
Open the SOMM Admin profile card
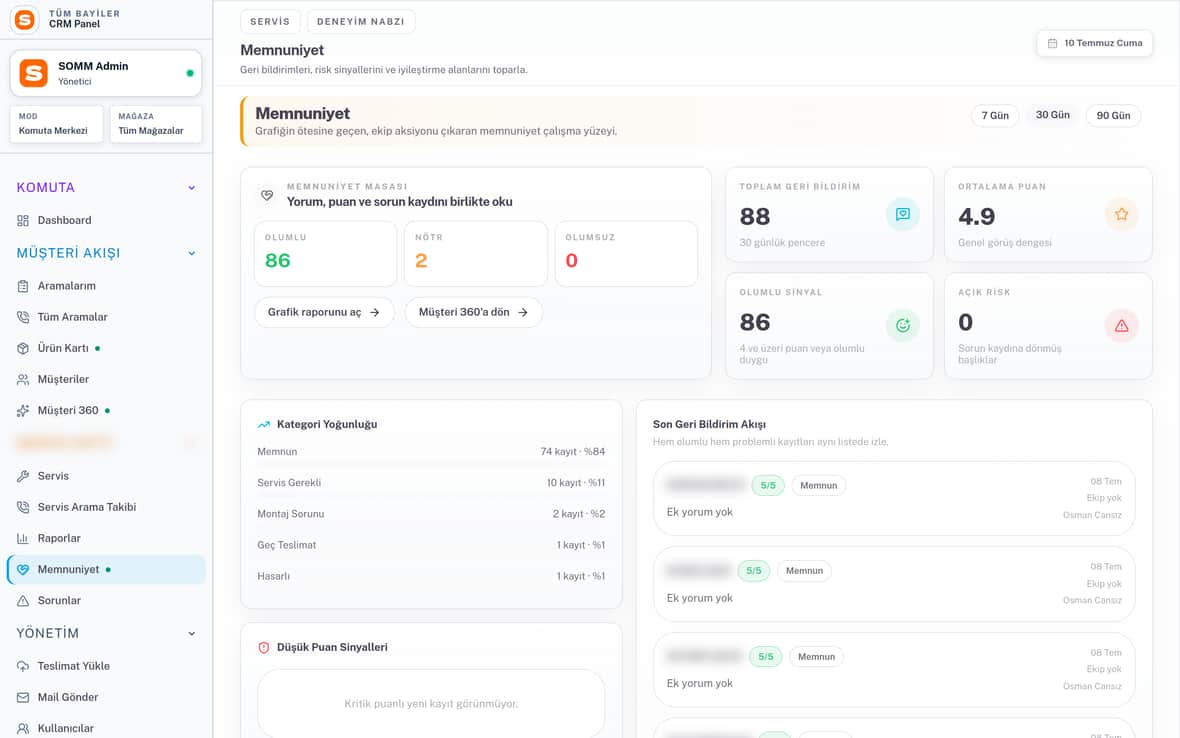pos(105,73)
